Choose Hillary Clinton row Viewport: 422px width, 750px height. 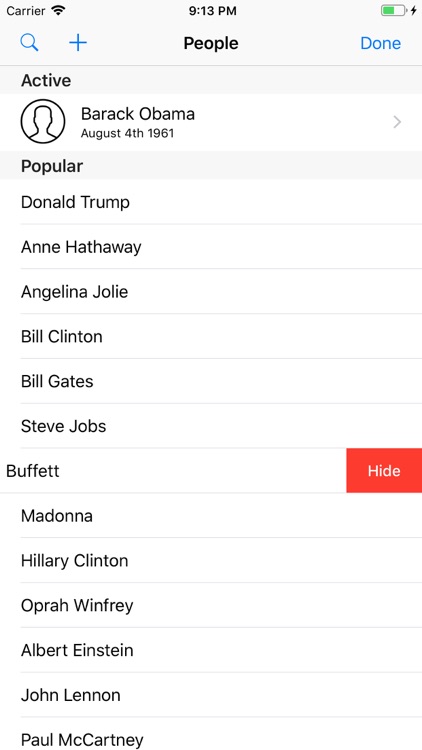211,561
